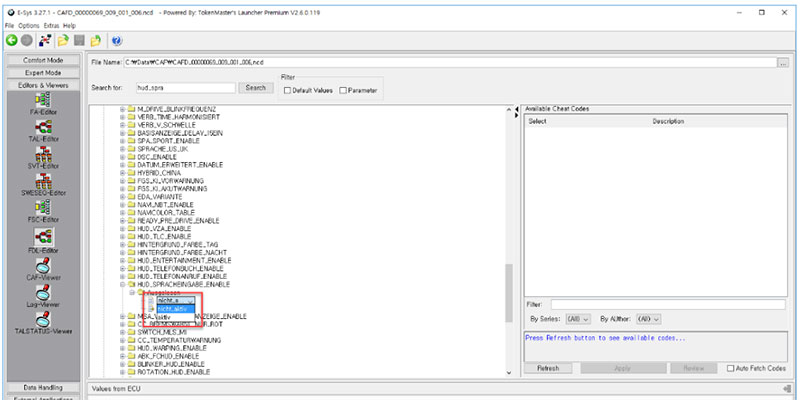The image size is (800, 400).
Task: Click the second folder toolbar icon after save
Action: 95,40
